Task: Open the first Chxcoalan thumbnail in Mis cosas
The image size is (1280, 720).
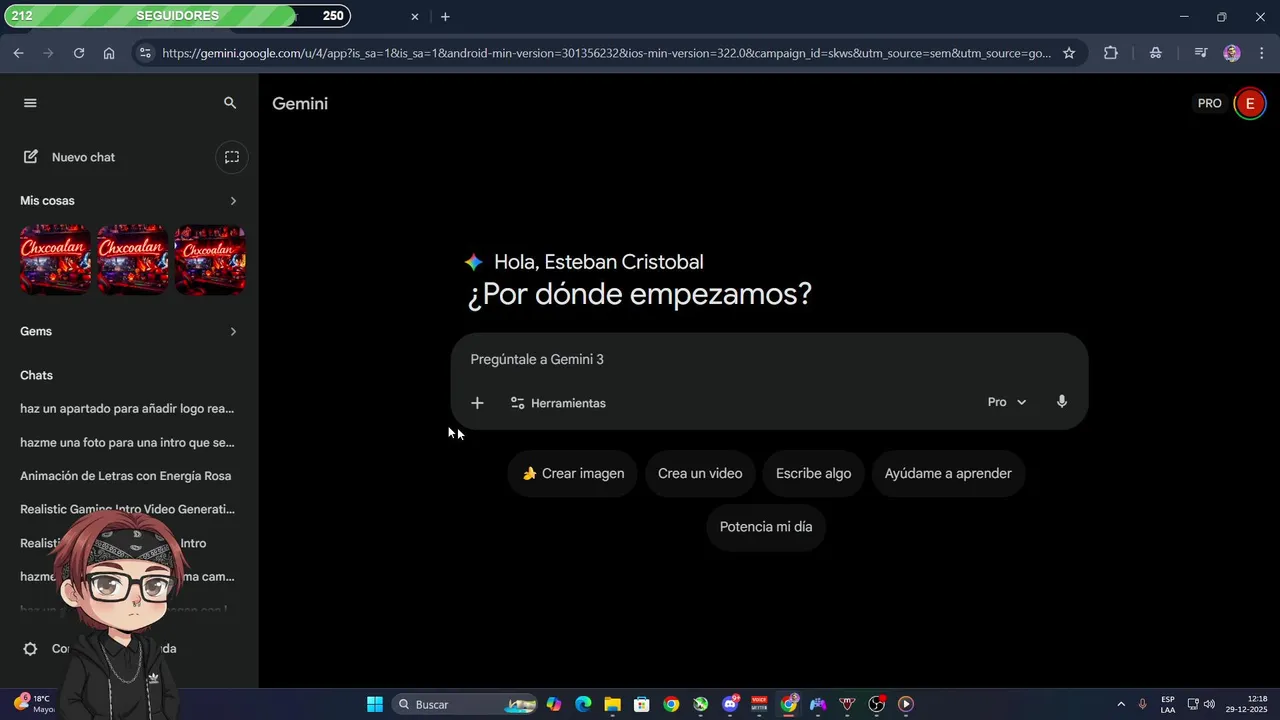Action: pyautogui.click(x=56, y=260)
